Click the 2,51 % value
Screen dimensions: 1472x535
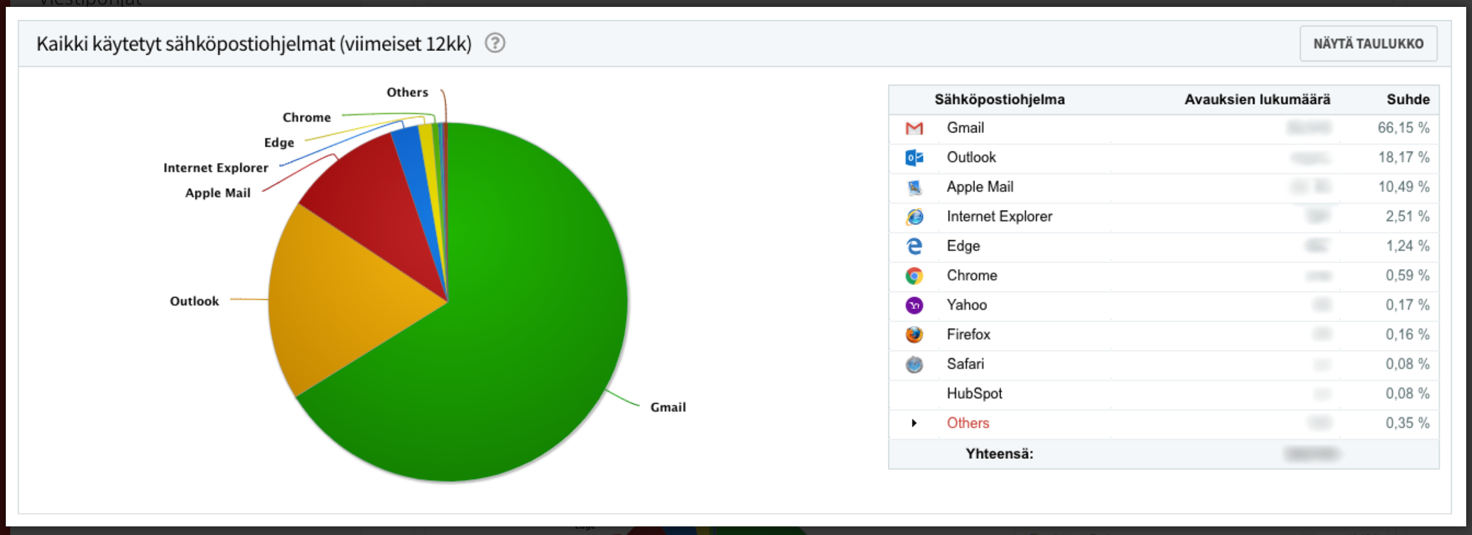[x=1407, y=216]
